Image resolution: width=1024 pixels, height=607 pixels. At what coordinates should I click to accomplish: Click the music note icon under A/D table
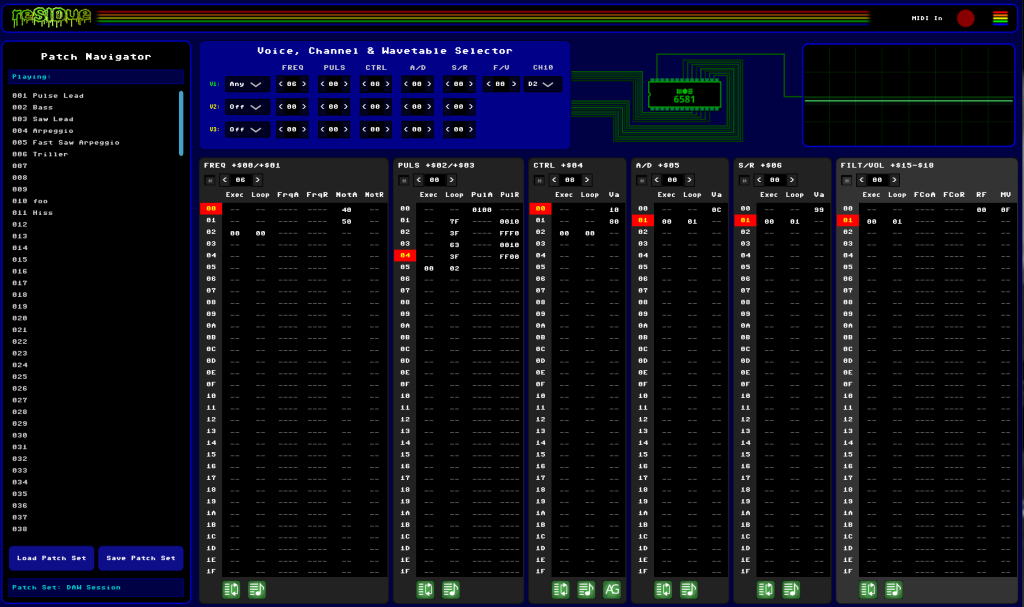(x=689, y=590)
